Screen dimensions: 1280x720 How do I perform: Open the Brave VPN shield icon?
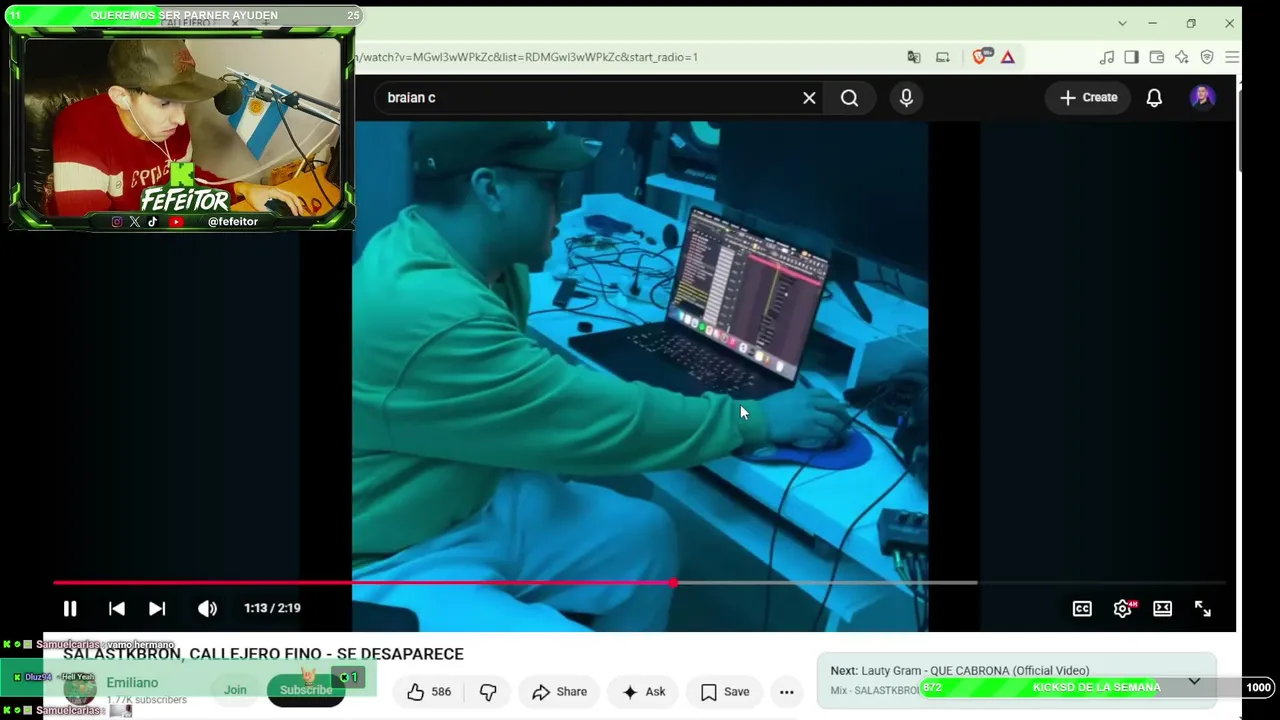1207,57
